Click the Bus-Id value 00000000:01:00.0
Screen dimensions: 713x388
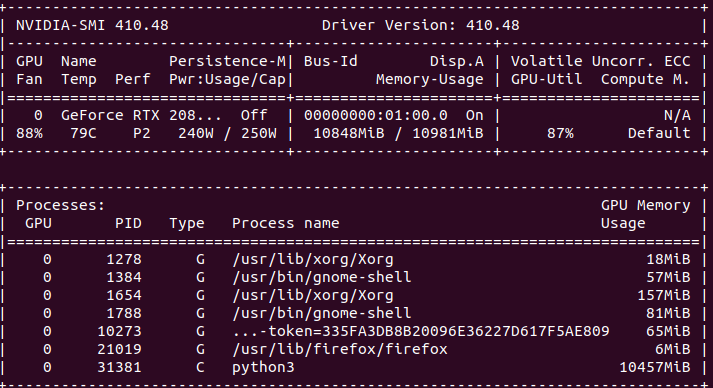click(376, 116)
